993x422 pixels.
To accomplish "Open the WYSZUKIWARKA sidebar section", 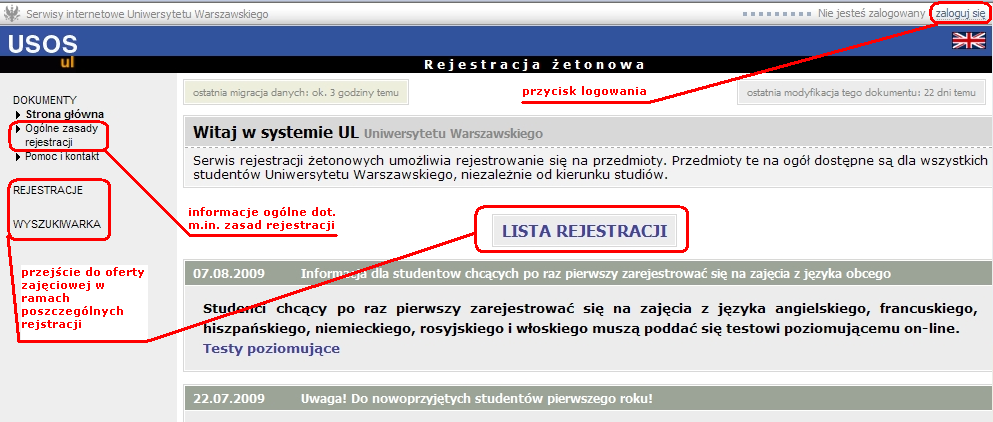I will [56, 224].
